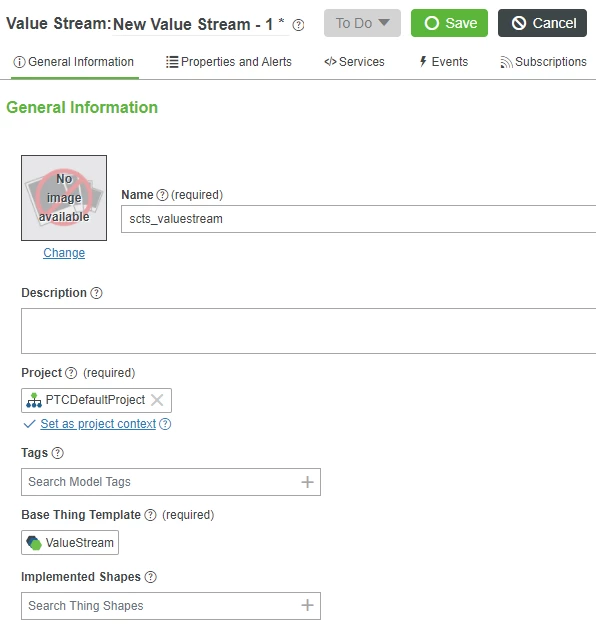
Task: Click the checkmark before Set as project context
Action: [30, 424]
